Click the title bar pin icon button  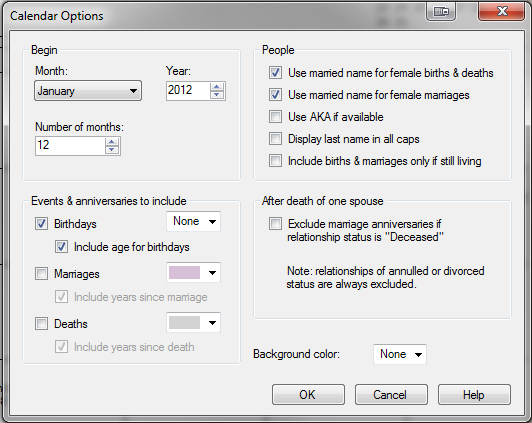(x=441, y=12)
